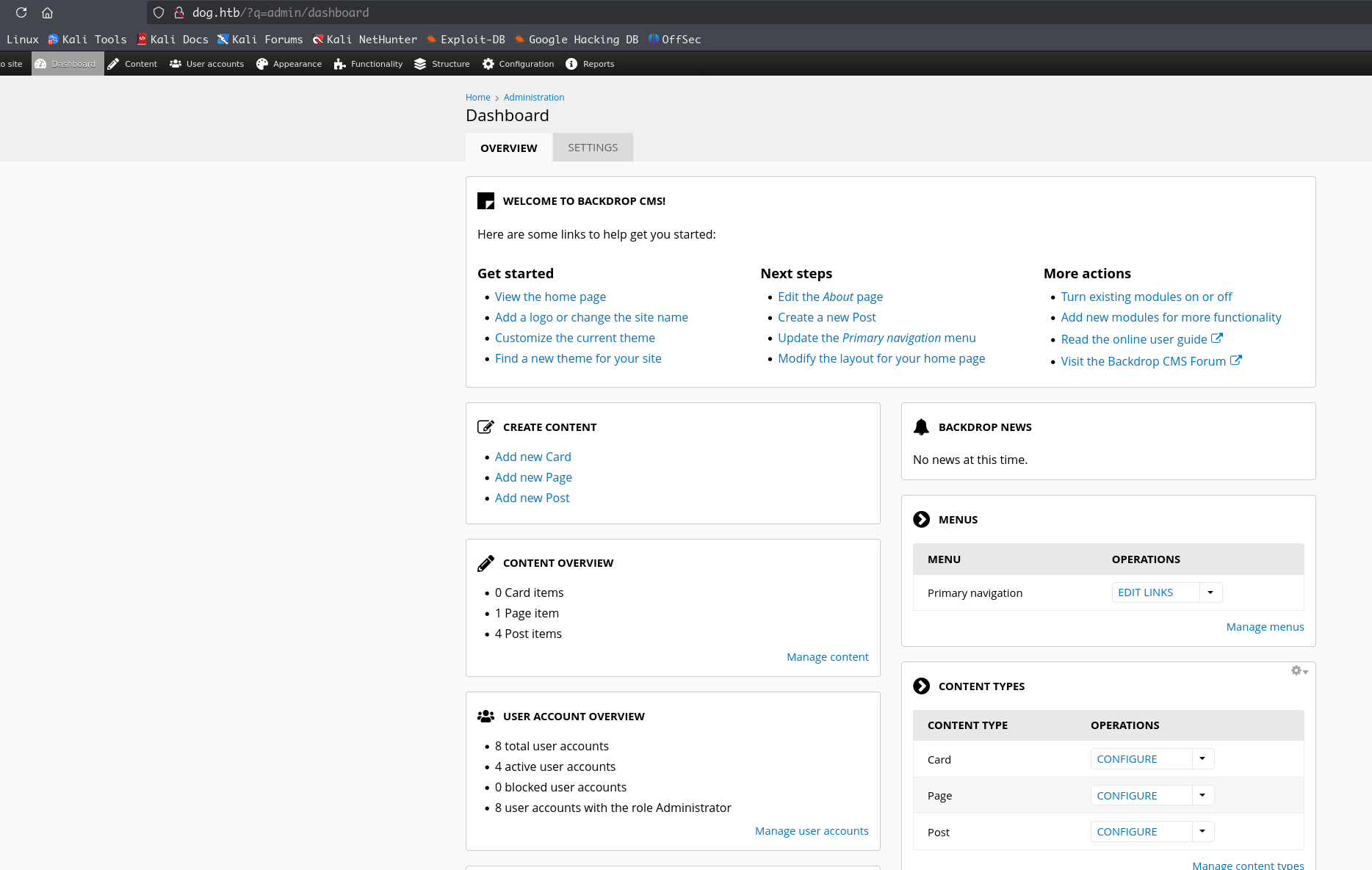Click the Administration breadcrumb link

pyautogui.click(x=534, y=98)
